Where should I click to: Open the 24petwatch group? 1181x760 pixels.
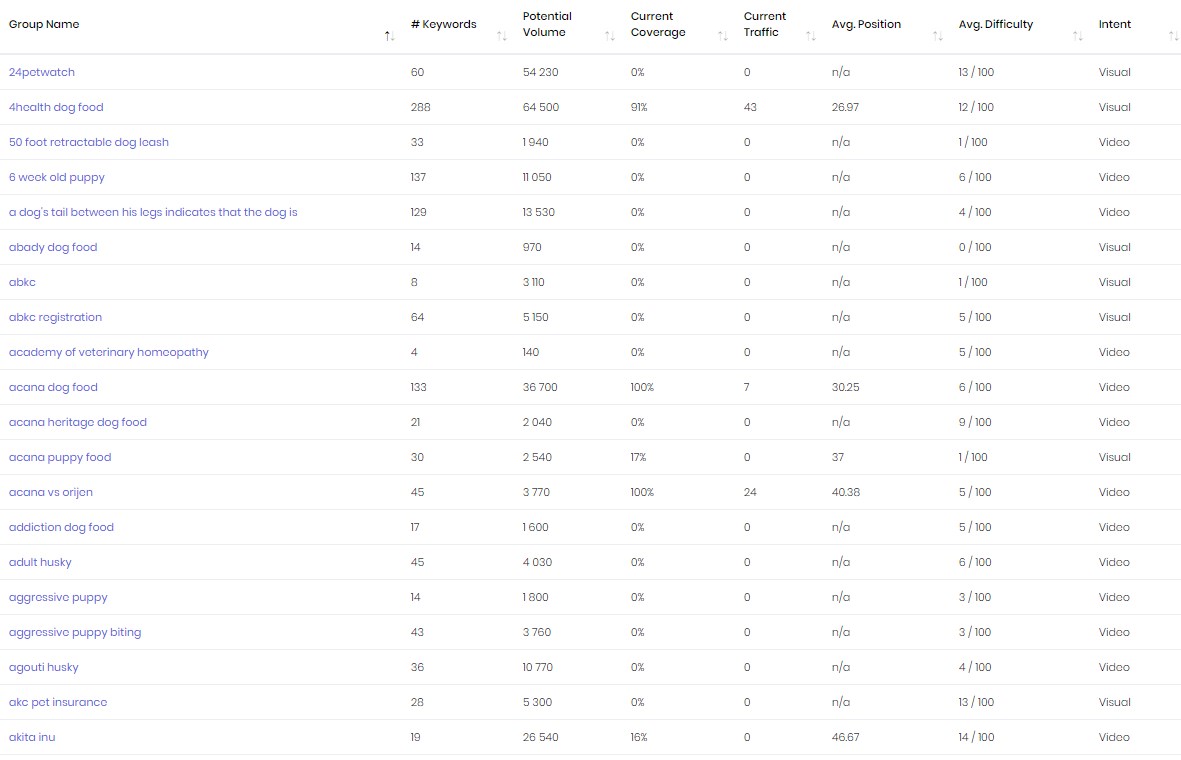pyautogui.click(x=41, y=72)
